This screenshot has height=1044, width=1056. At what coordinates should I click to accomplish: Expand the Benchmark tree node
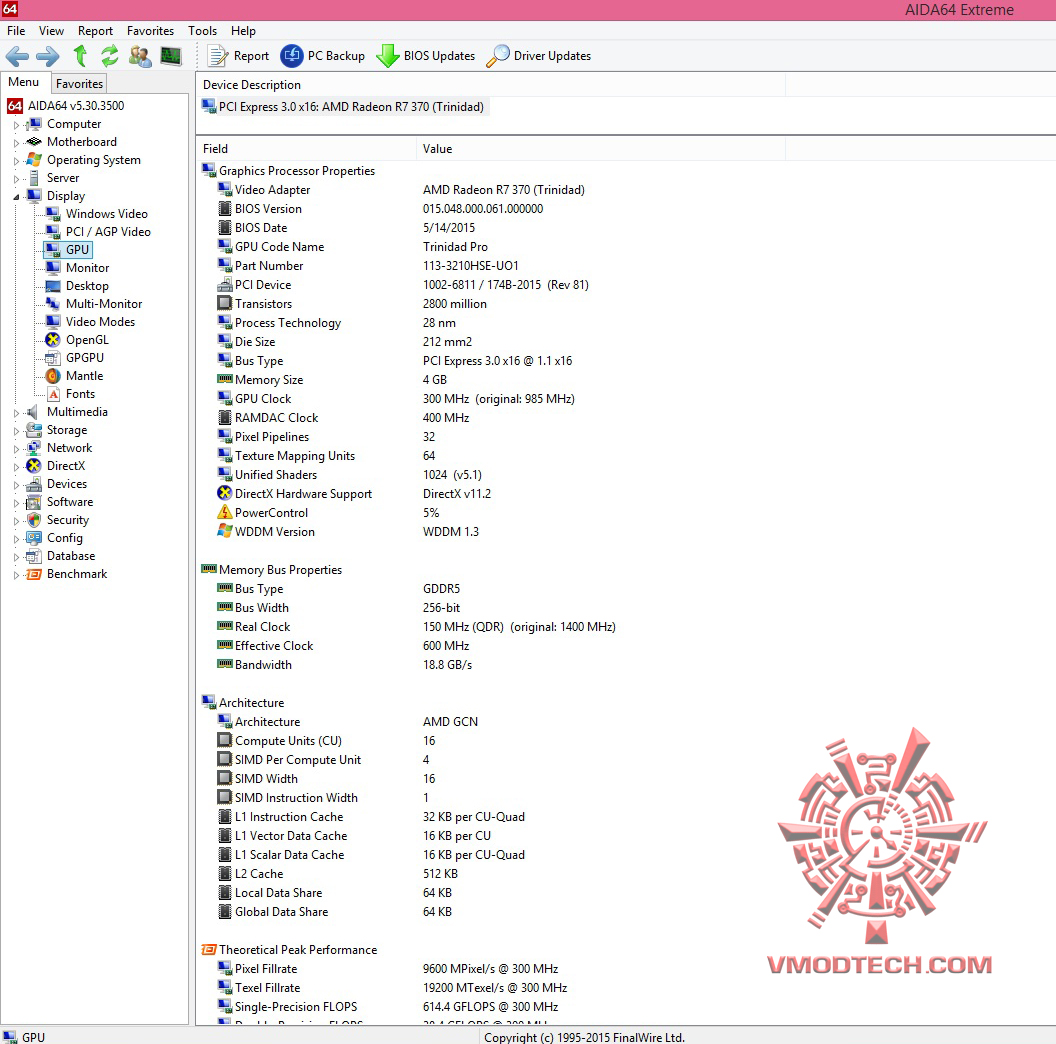pyautogui.click(x=16, y=575)
